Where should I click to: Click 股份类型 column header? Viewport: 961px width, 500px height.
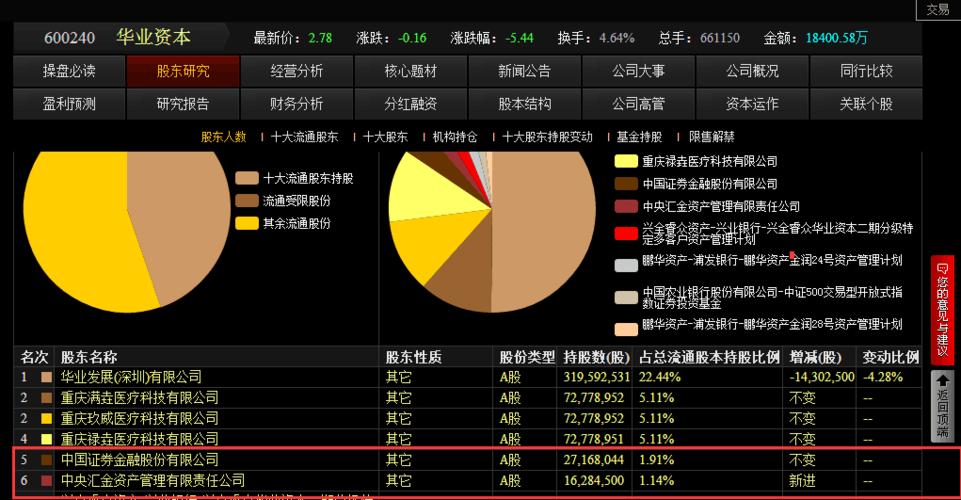pos(527,357)
